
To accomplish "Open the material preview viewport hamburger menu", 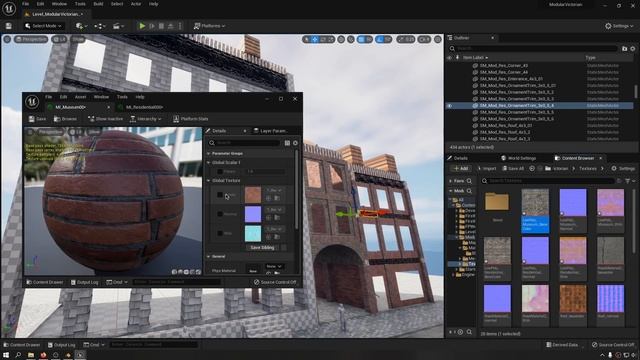I will tap(30, 132).
